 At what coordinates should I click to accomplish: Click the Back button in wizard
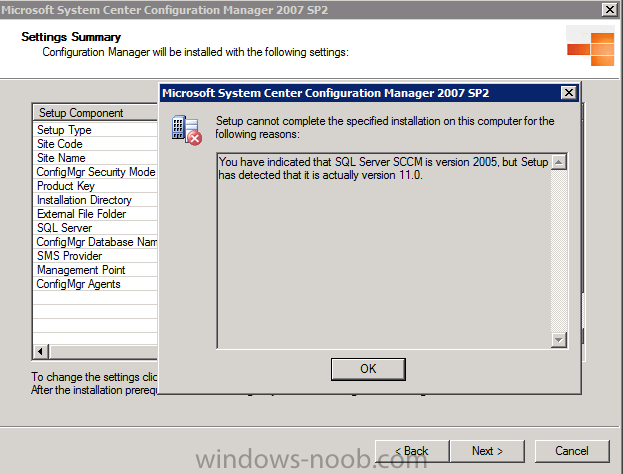tap(412, 451)
